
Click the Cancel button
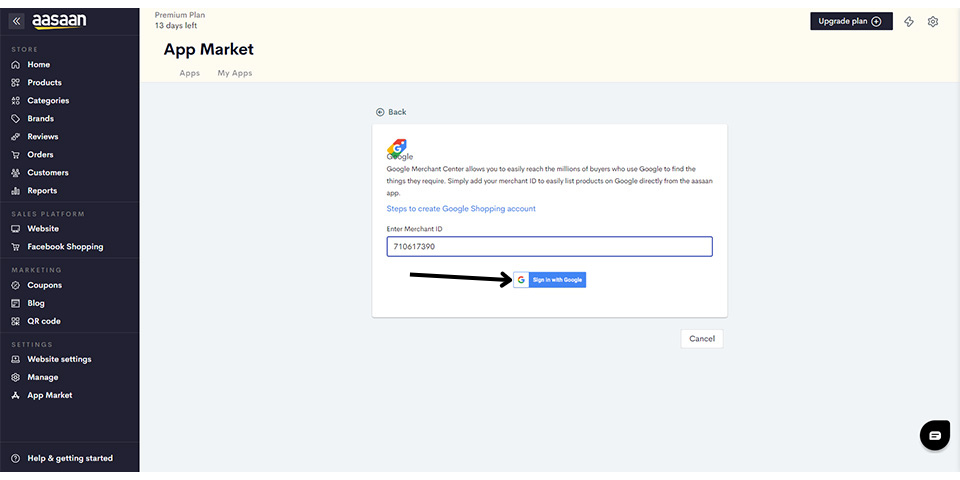coord(702,339)
